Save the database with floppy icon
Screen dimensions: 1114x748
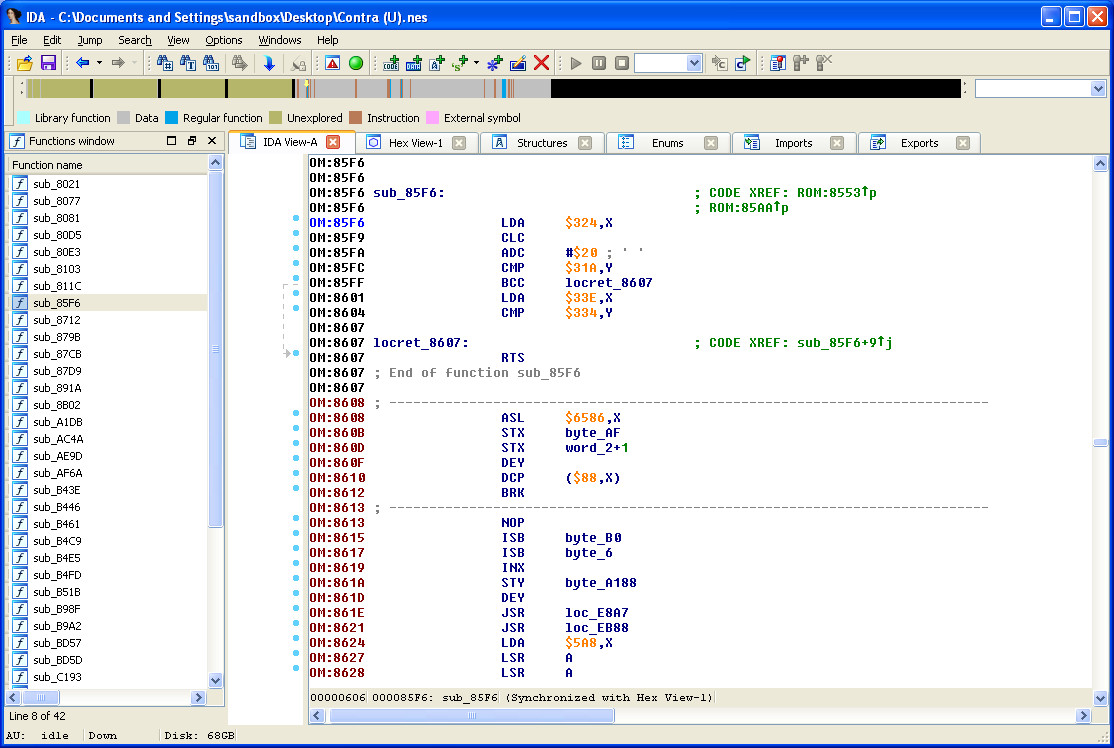tap(47, 63)
